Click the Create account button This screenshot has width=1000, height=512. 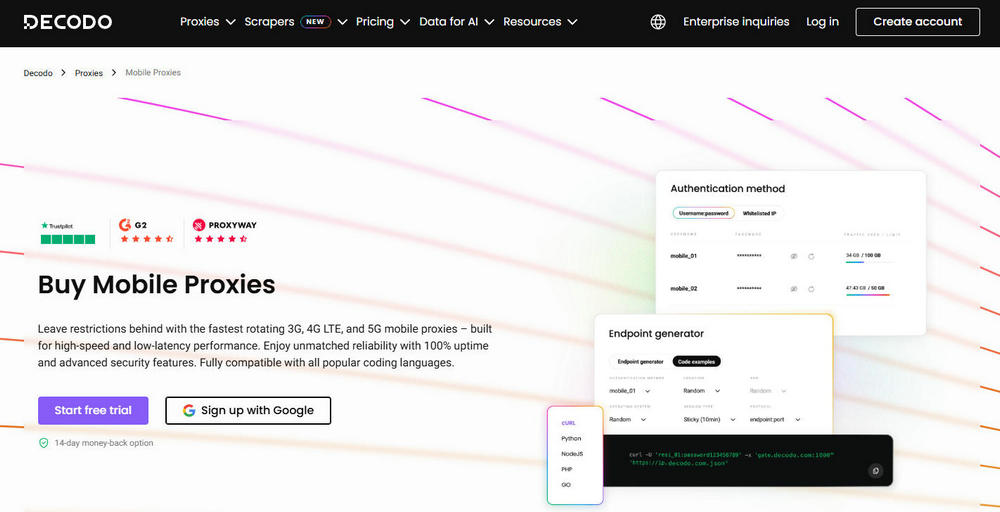(918, 22)
